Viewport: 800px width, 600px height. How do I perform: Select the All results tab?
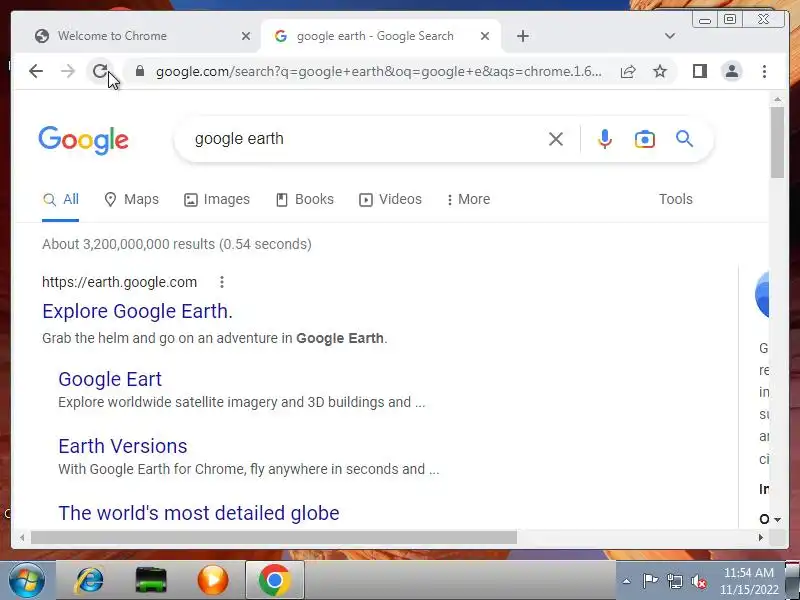[x=60, y=199]
